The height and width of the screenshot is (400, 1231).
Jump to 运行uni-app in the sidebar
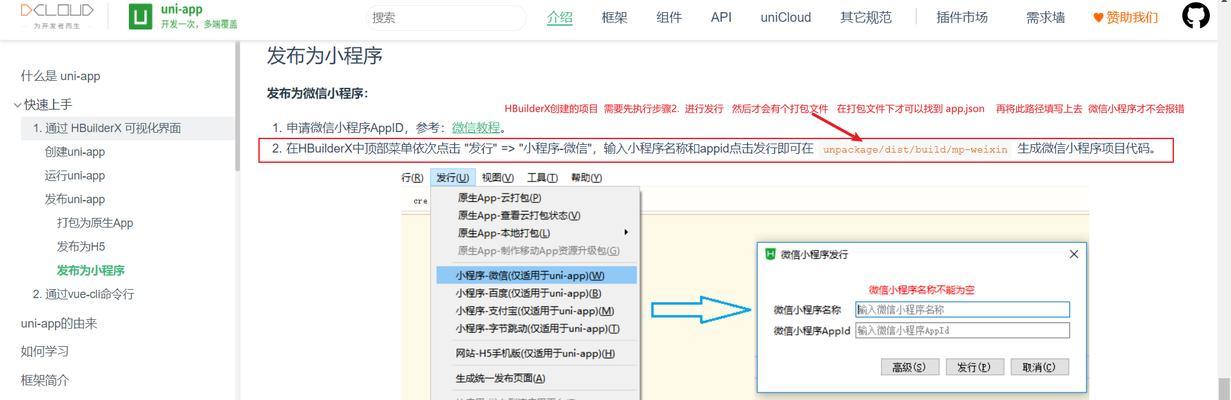(75, 176)
